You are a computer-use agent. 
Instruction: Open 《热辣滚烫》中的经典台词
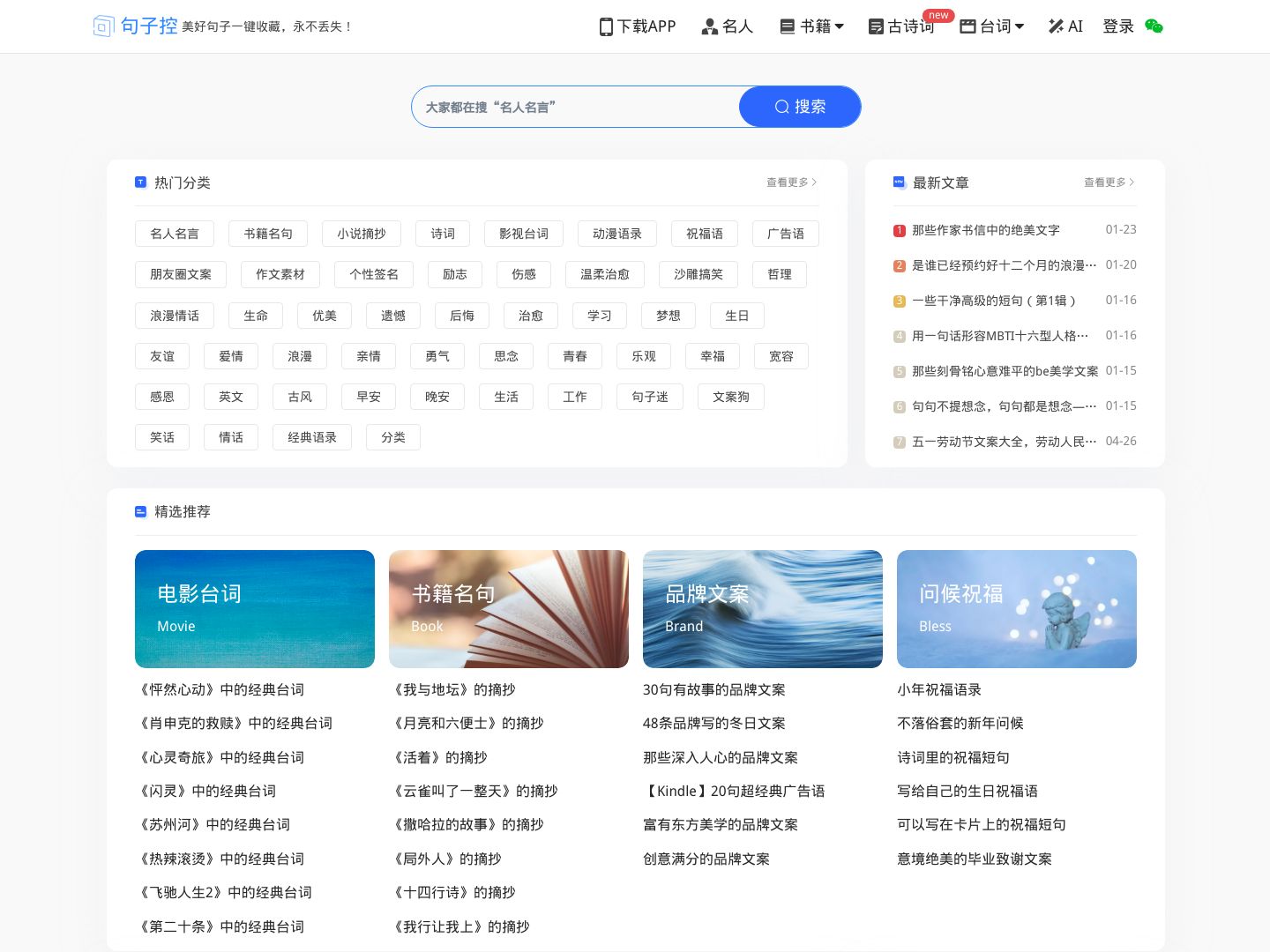pos(220,859)
